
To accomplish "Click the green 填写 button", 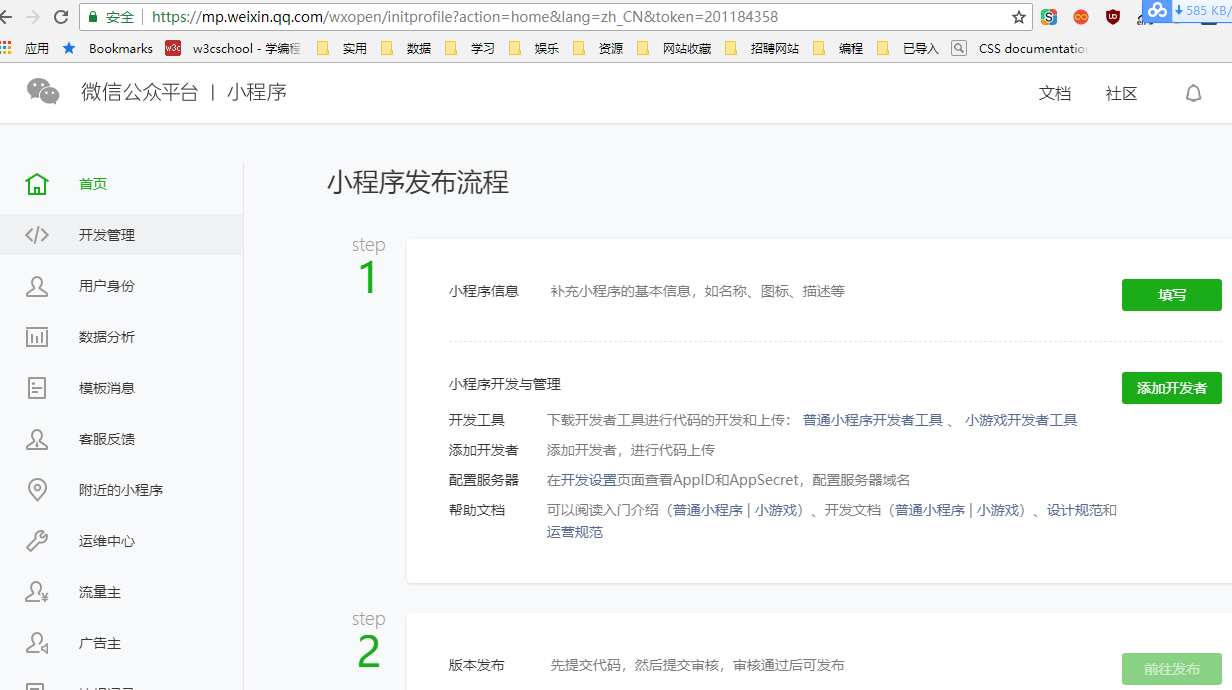I will [x=1172, y=295].
